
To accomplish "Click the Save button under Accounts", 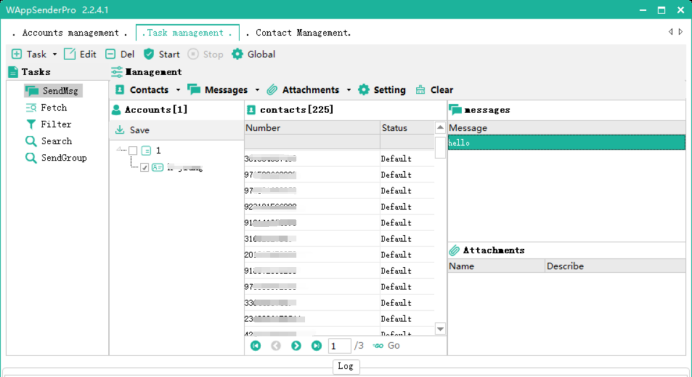I will 132,130.
